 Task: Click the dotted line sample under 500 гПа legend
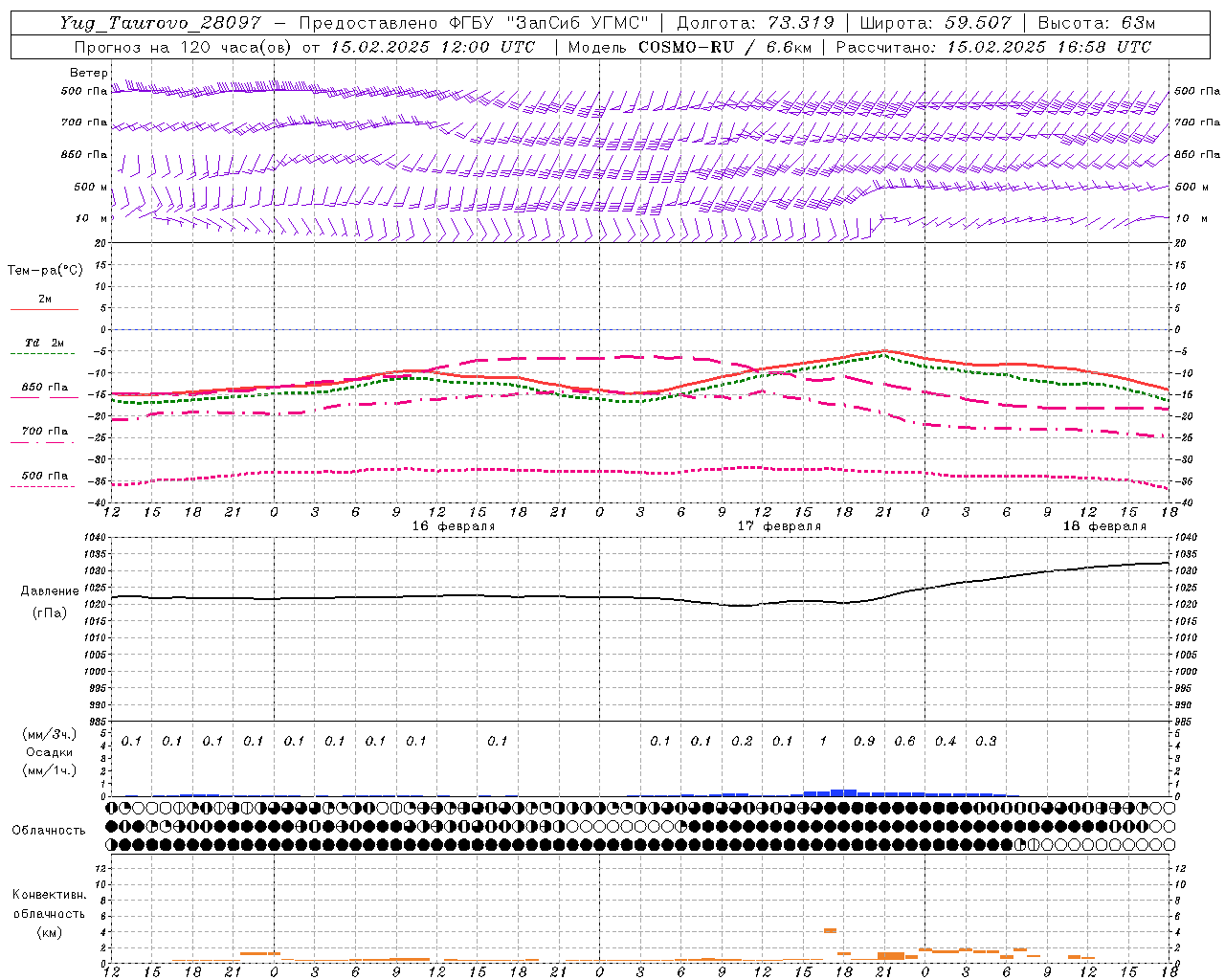click(x=43, y=486)
